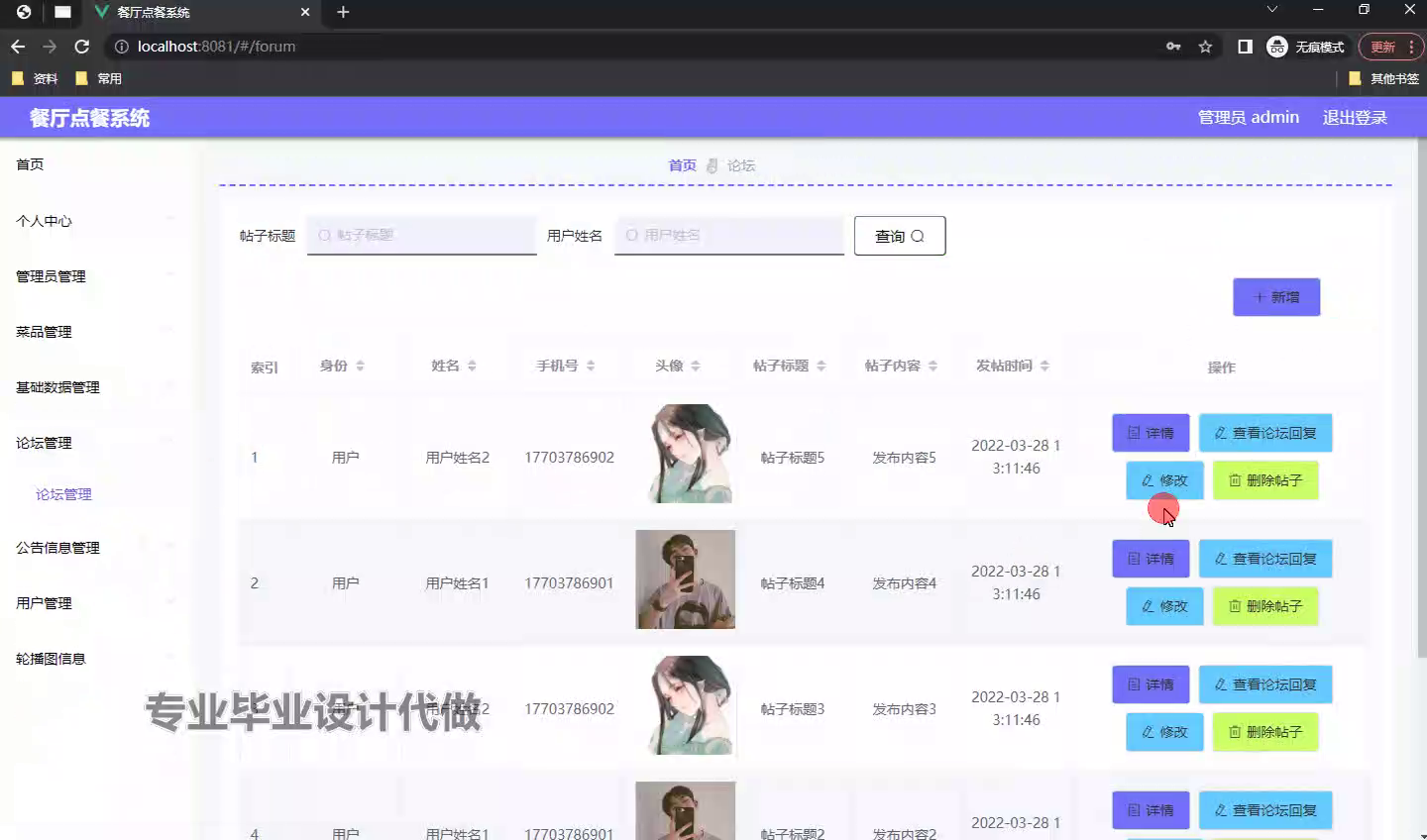Click 修改 for 帖子标题5 row

coord(1164,480)
